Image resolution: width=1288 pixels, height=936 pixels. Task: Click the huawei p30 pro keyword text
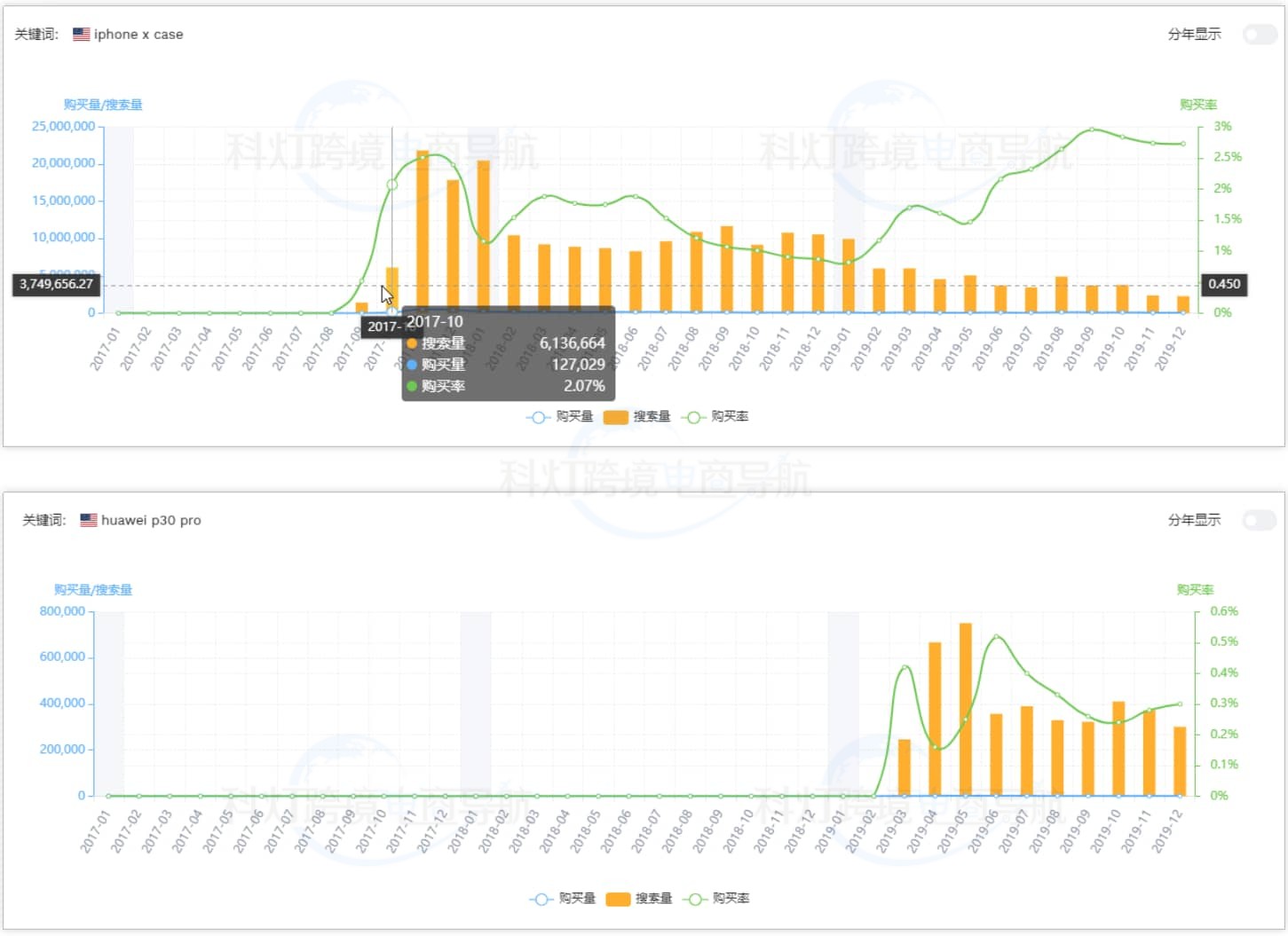pyautogui.click(x=151, y=520)
